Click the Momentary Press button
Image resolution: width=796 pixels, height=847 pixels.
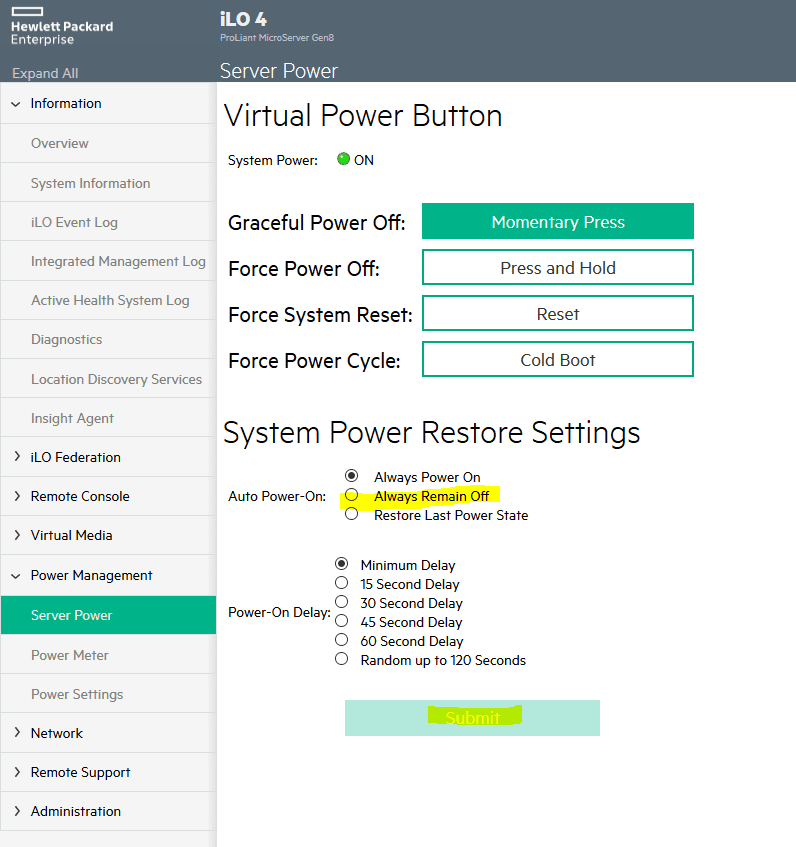click(558, 221)
